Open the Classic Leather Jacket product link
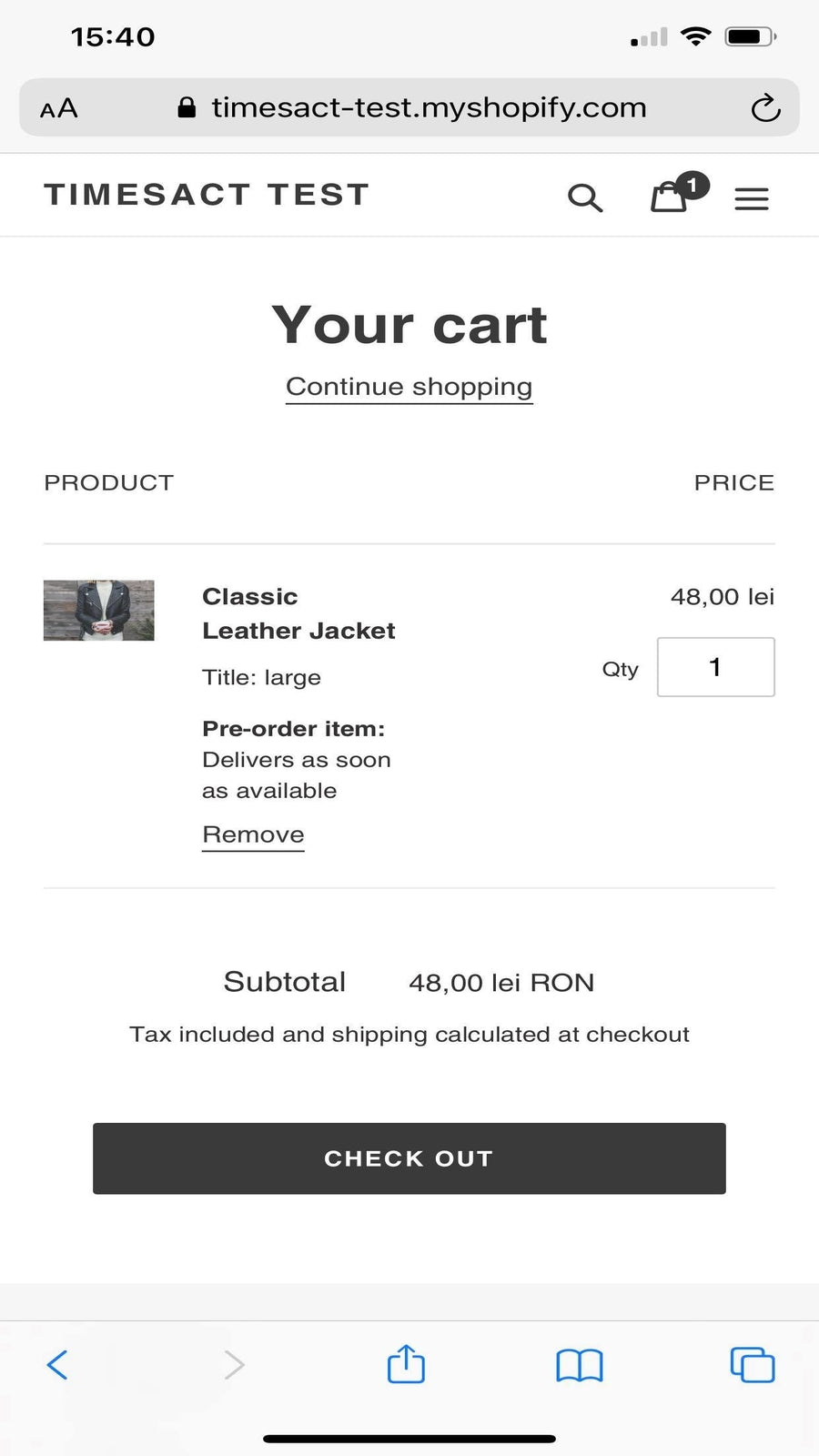 coord(298,613)
